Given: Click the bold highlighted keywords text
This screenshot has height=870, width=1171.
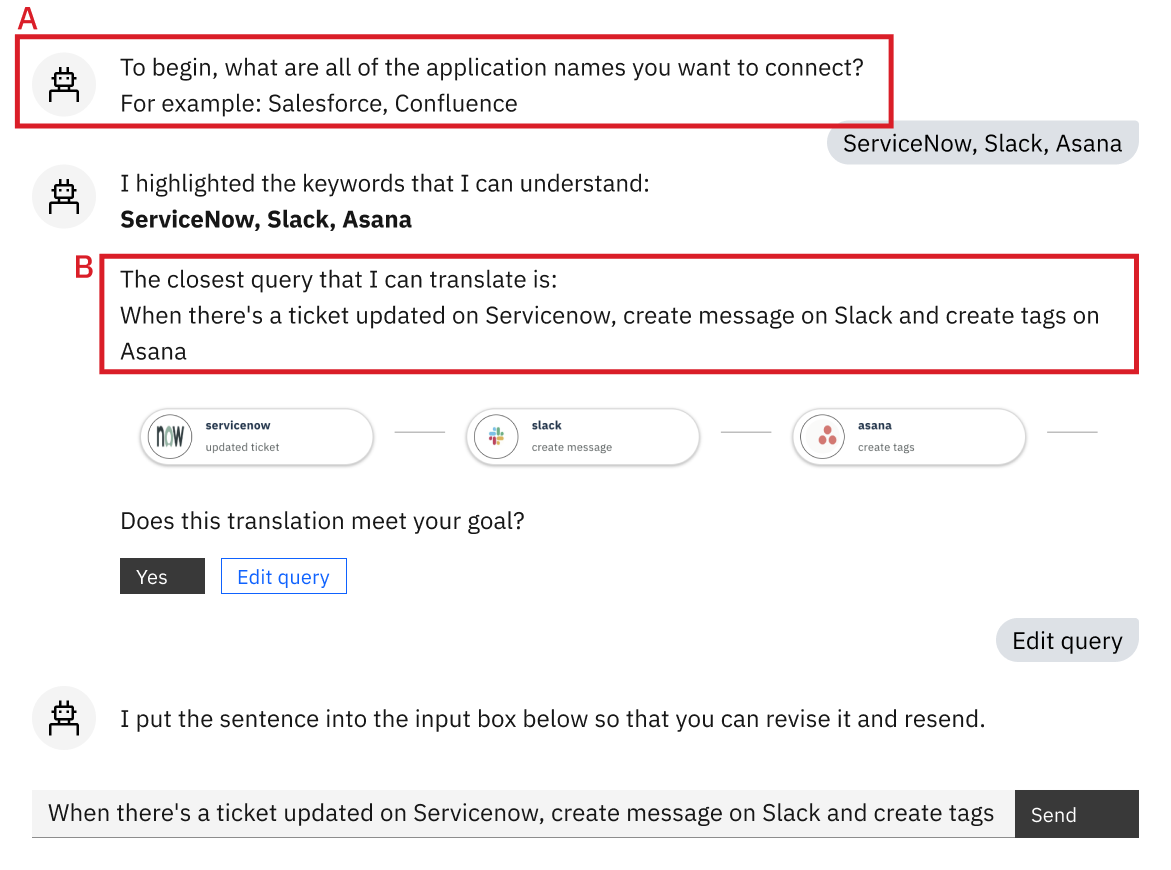Looking at the screenshot, I should (x=266, y=220).
